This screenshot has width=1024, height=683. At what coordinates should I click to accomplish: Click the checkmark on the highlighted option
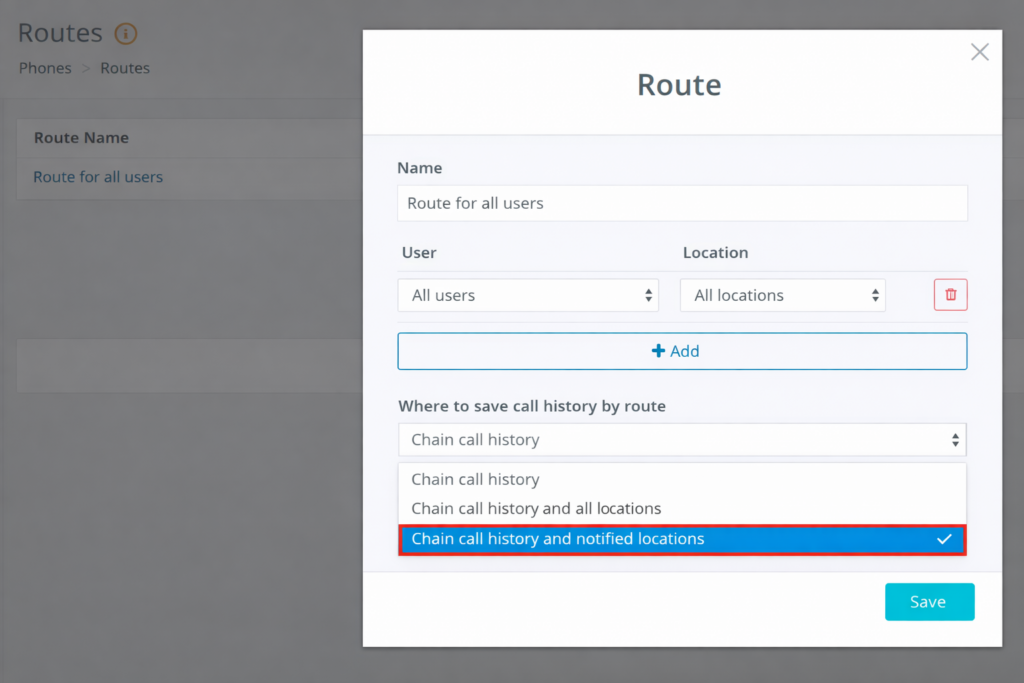point(943,539)
